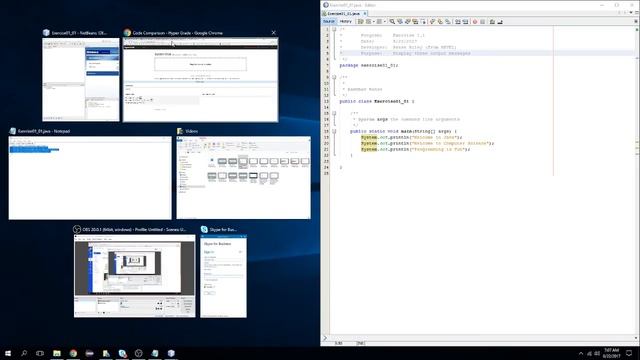Open the editor documents list dropdown arrow
This screenshot has width=640, height=360.
point(631,13)
